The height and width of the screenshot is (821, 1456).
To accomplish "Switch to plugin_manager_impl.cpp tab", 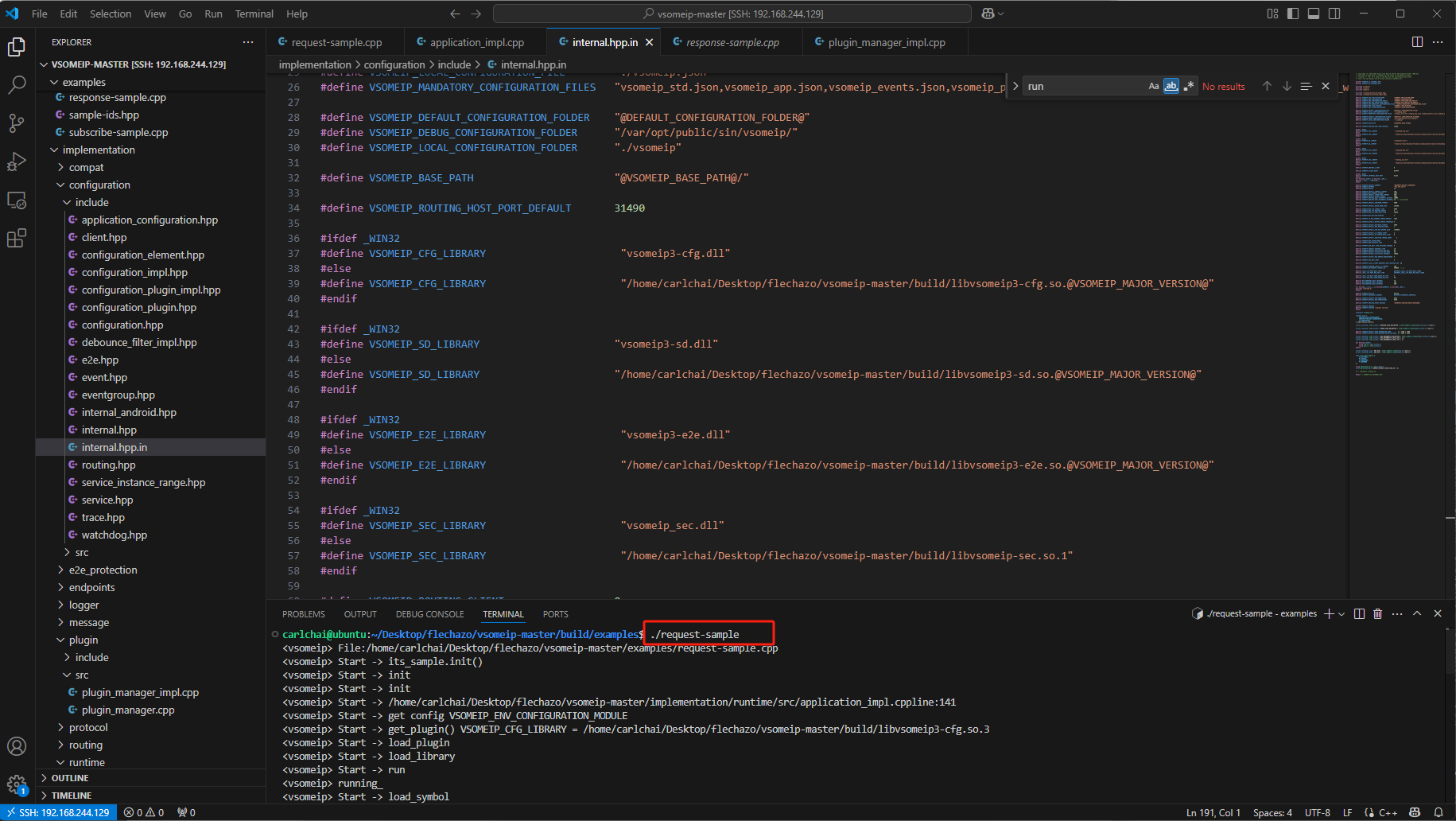I will [887, 42].
